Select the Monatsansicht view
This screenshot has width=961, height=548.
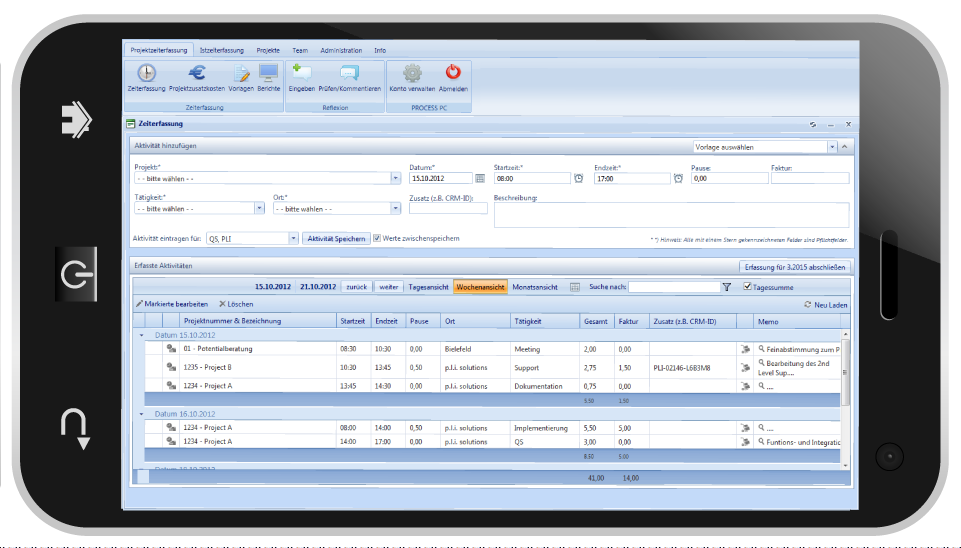click(x=535, y=287)
